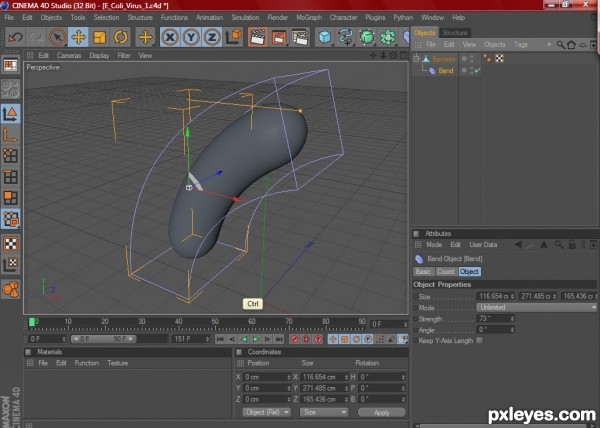Play the animation backwards
Screen dimensions: 600x428
coord(244,339)
